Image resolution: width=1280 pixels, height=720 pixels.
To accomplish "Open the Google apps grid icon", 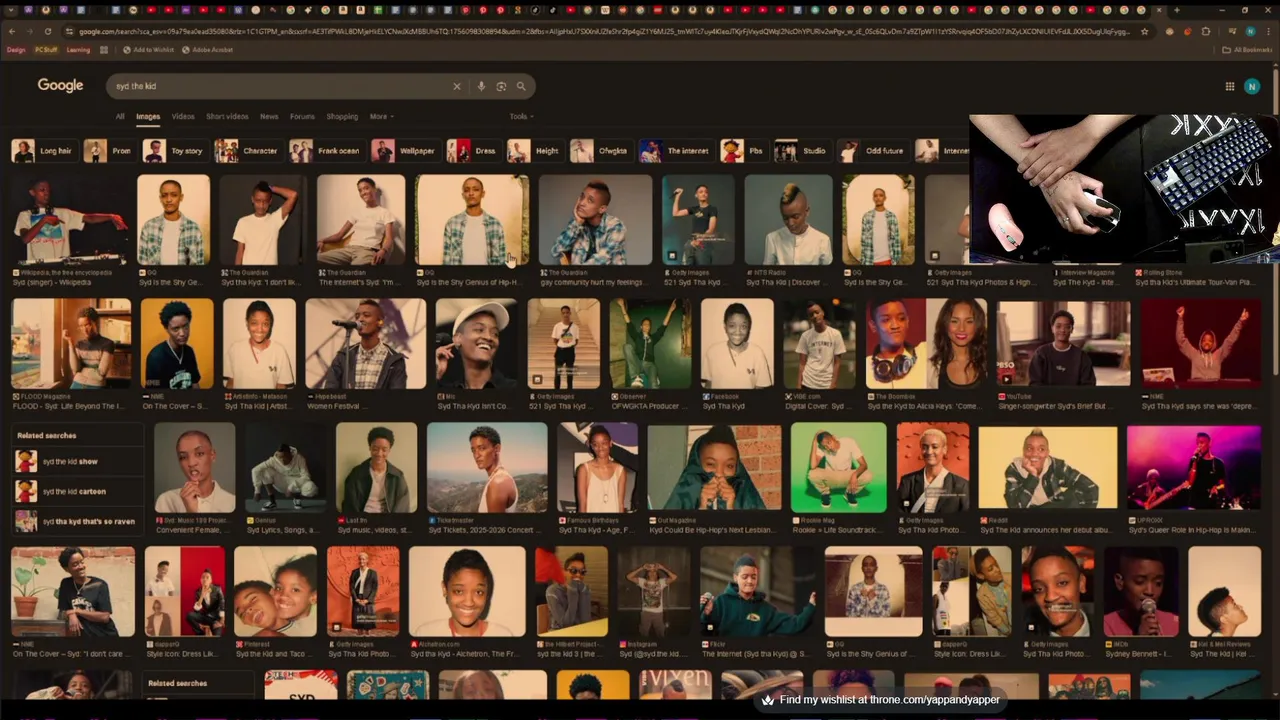I will click(x=1230, y=86).
